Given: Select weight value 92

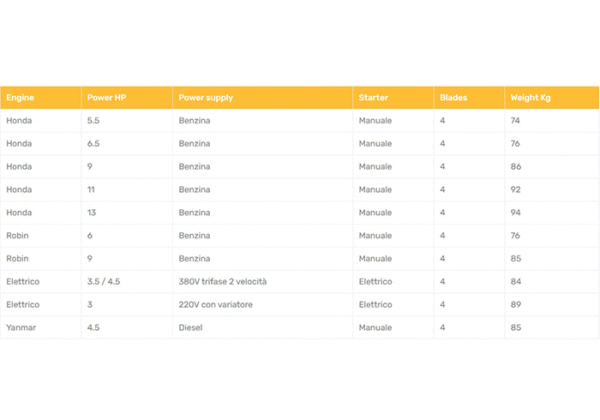Looking at the screenshot, I should [x=515, y=189].
